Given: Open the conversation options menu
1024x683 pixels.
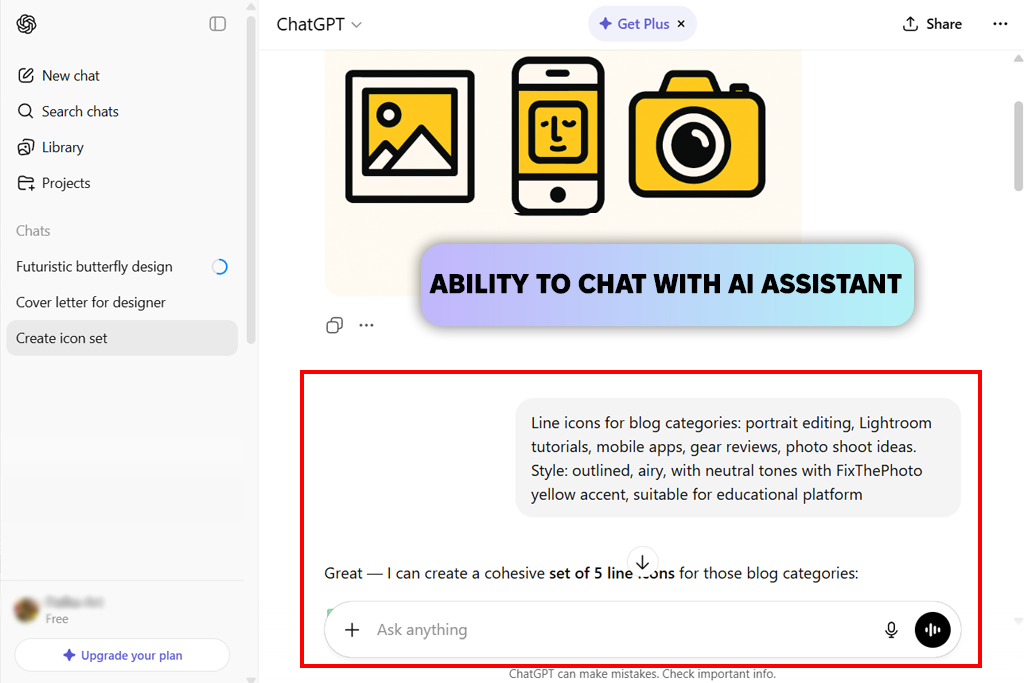Looking at the screenshot, I should tap(1000, 24).
